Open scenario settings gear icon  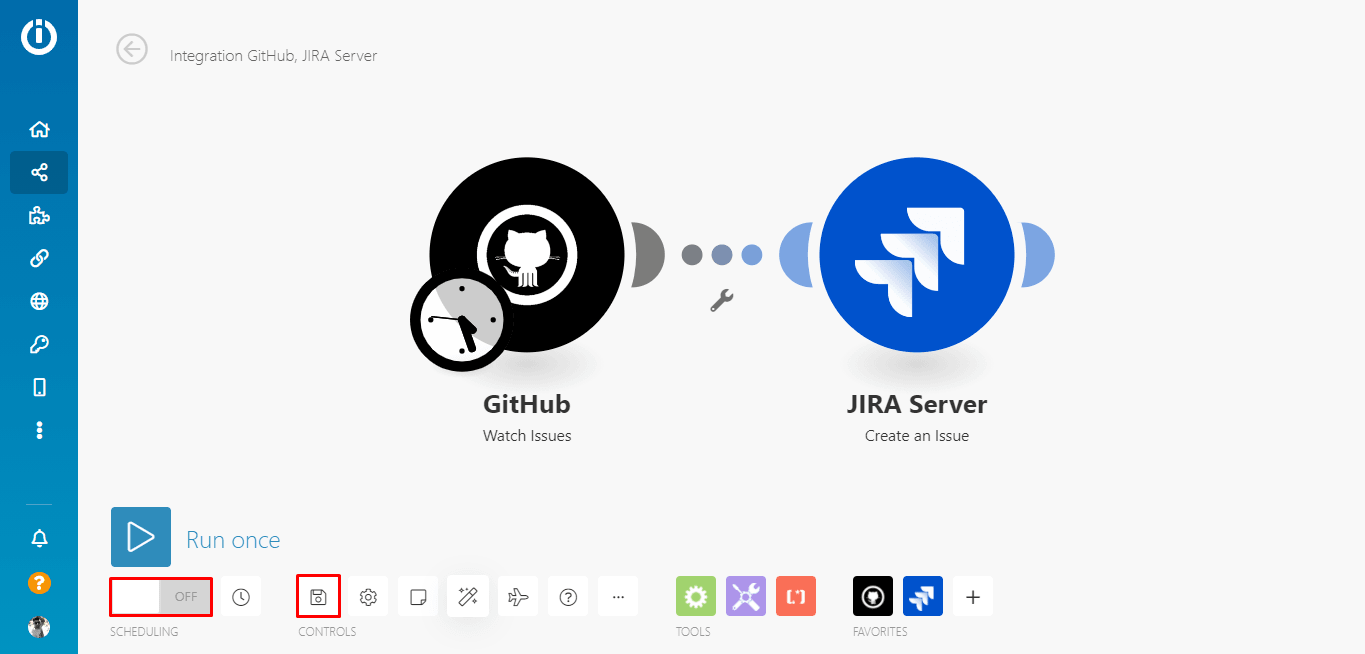pos(368,597)
